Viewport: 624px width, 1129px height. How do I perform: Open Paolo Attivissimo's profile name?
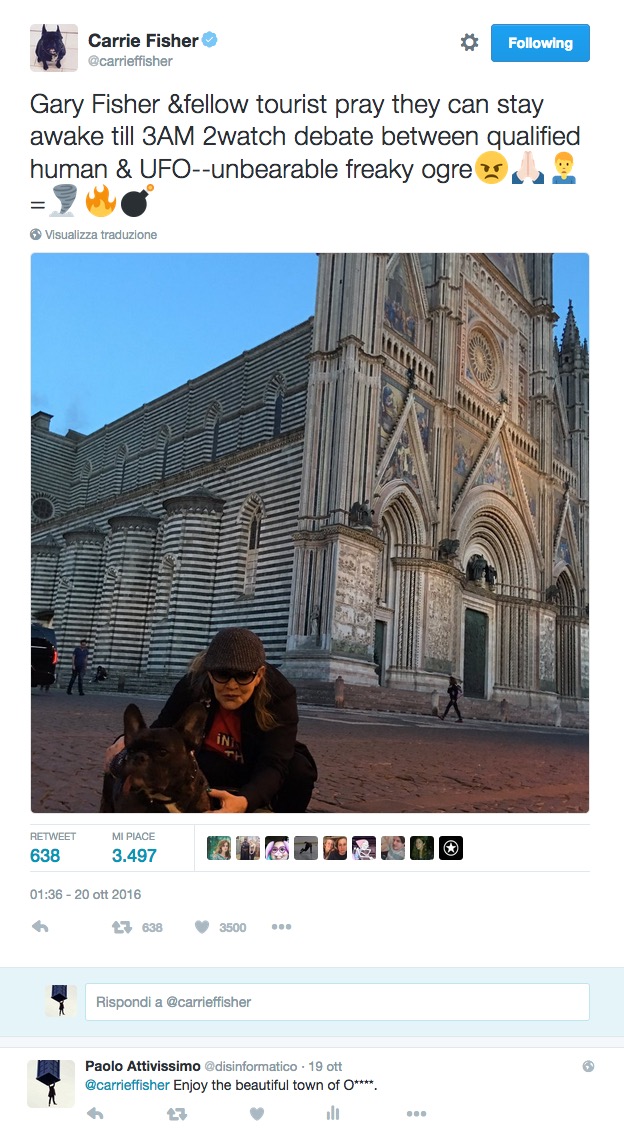143,1066
